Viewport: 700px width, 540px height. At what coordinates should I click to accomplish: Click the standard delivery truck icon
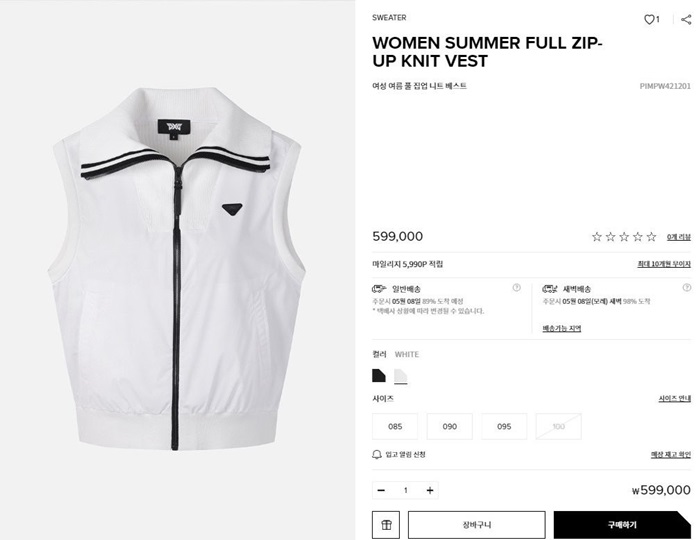pyautogui.click(x=379, y=289)
